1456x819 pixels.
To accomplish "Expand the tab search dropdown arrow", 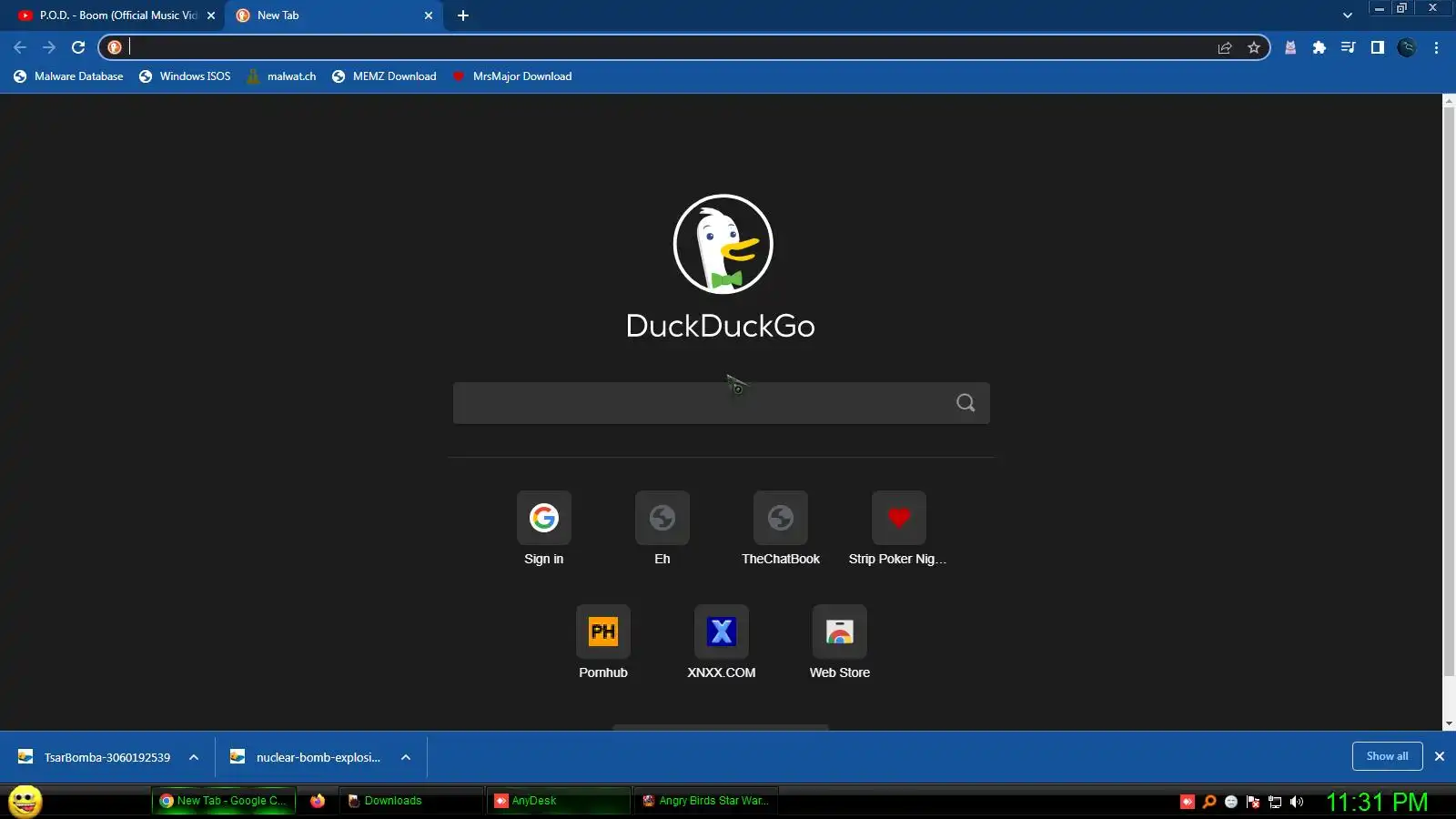I will point(1348,15).
